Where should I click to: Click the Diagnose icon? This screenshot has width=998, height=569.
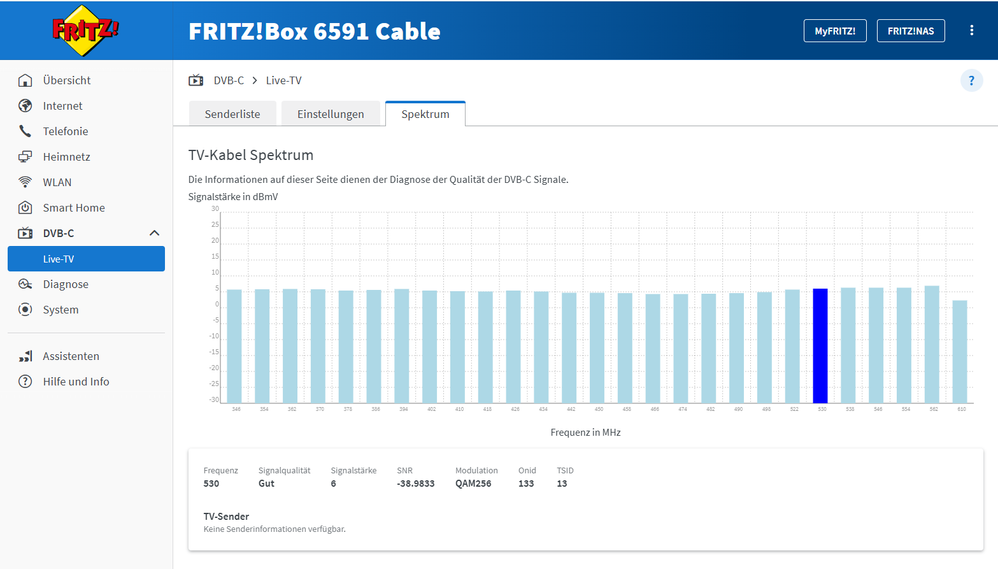pos(25,284)
